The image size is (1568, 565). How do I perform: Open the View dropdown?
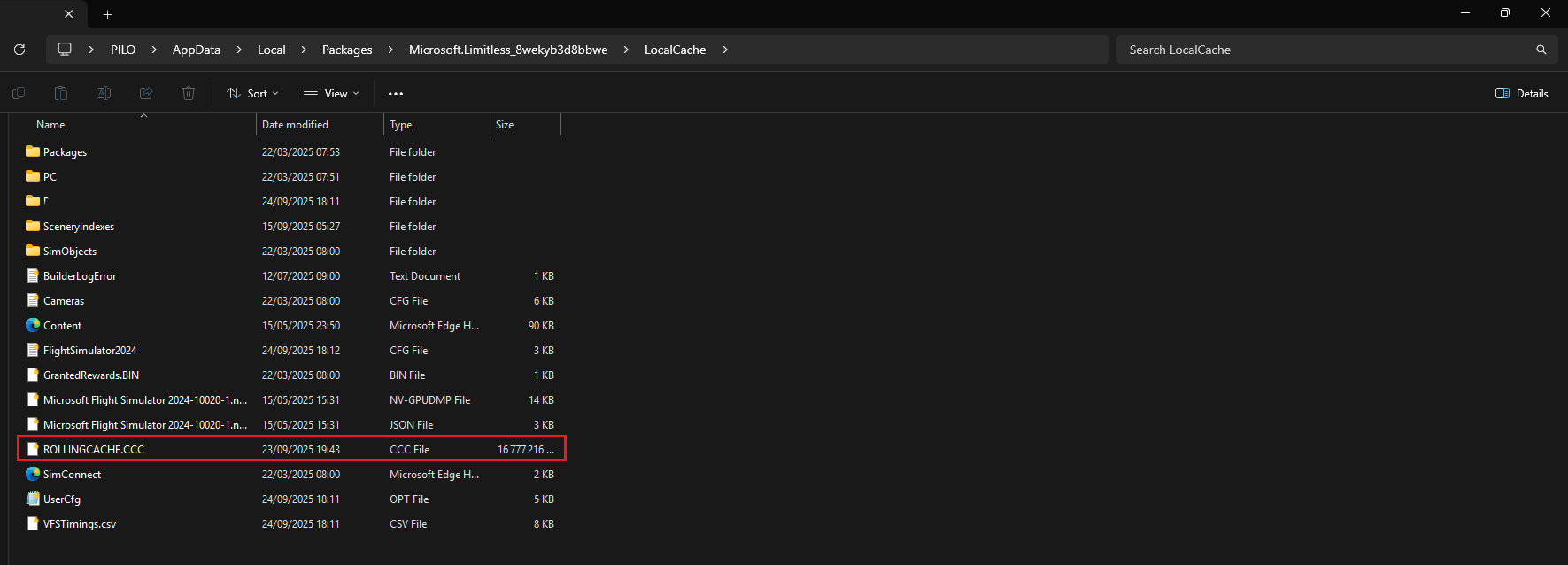pyautogui.click(x=331, y=93)
